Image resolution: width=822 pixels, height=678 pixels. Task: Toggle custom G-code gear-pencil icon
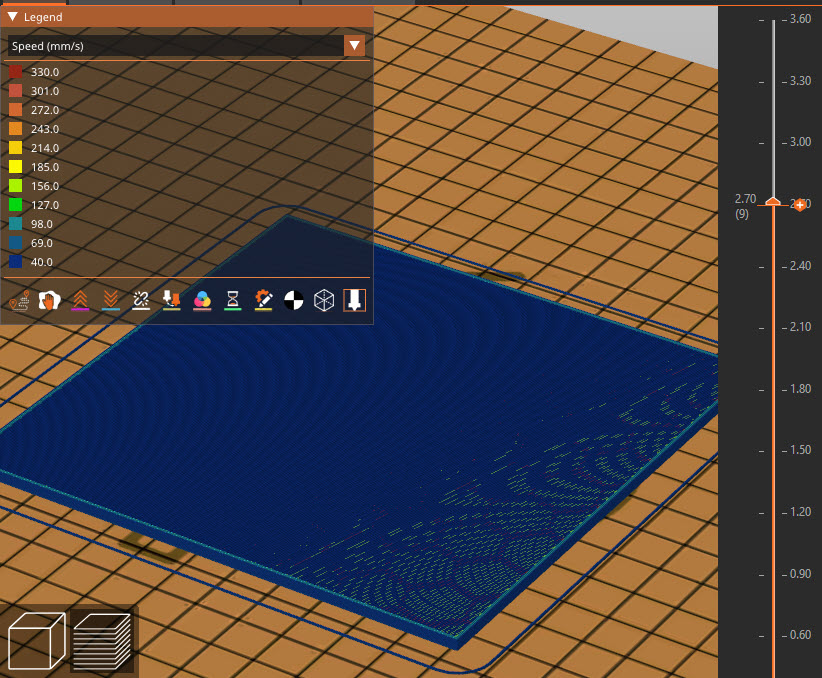click(263, 300)
